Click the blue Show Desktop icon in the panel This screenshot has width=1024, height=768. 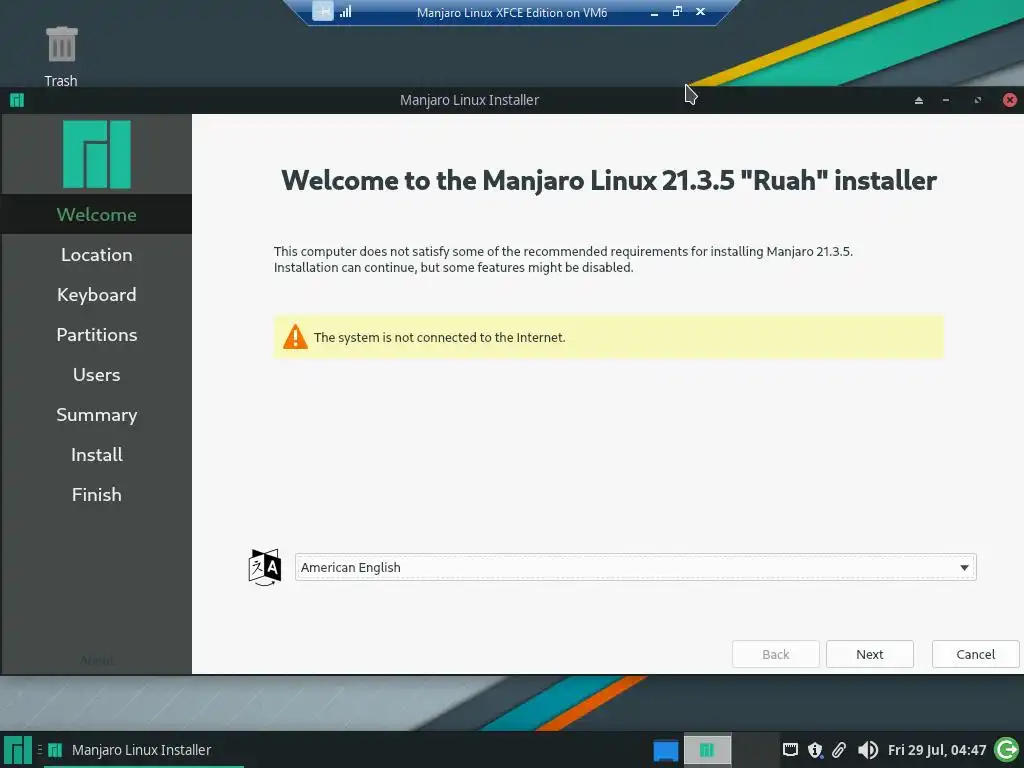click(665, 750)
